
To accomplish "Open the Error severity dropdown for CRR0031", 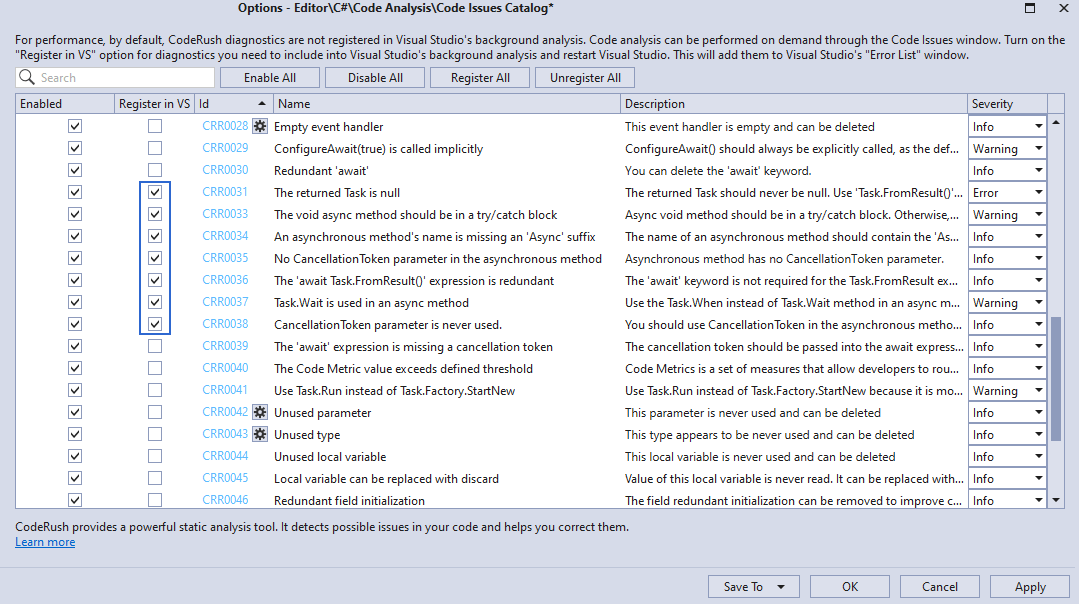I will (1038, 191).
